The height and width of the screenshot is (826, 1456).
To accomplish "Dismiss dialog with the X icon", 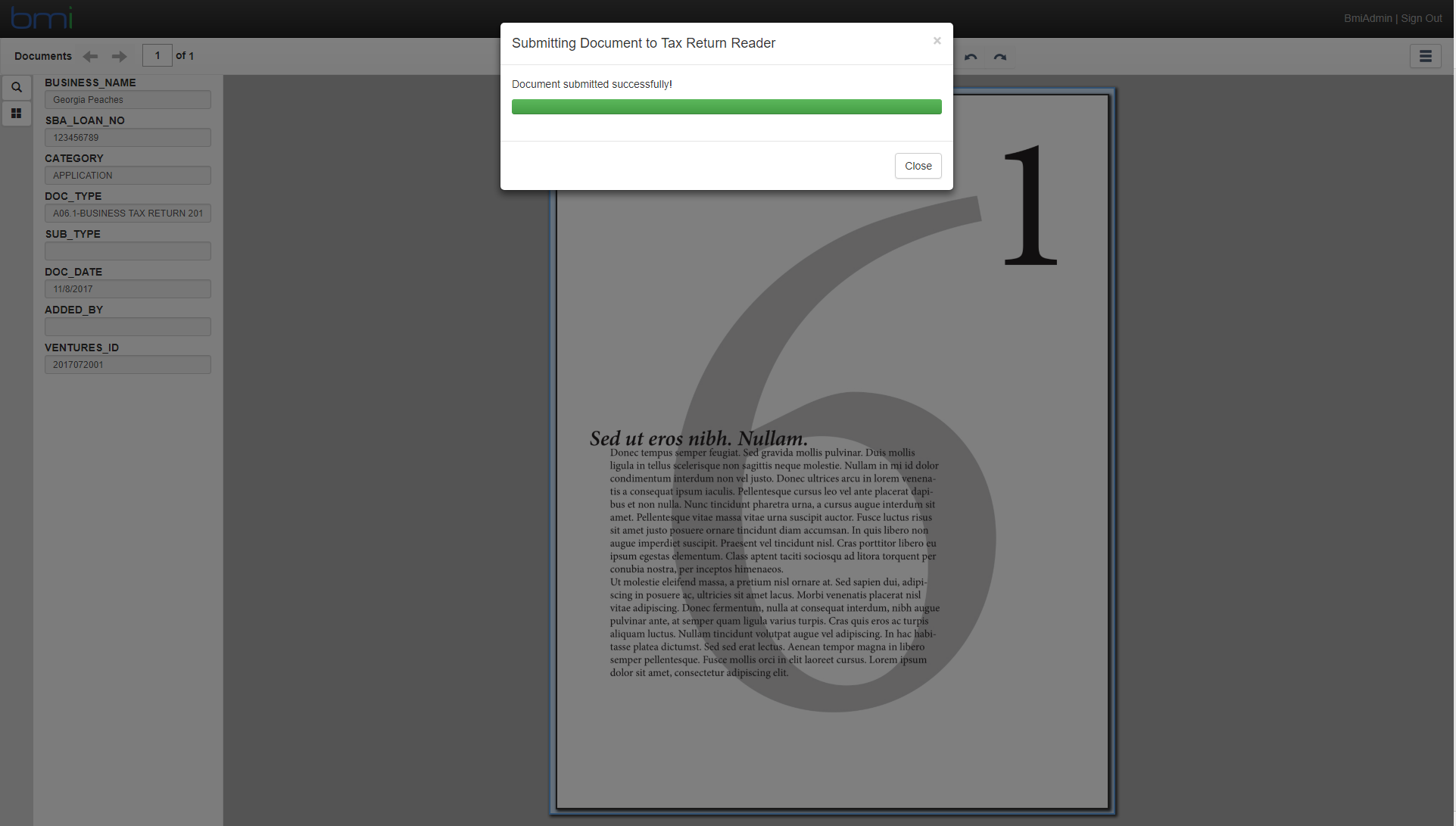I will coord(937,41).
